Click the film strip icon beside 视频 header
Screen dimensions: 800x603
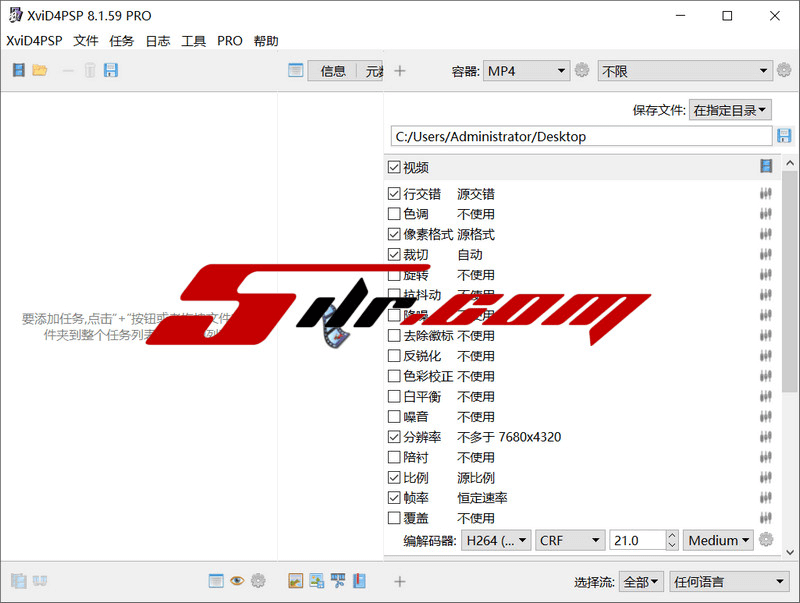[x=766, y=167]
